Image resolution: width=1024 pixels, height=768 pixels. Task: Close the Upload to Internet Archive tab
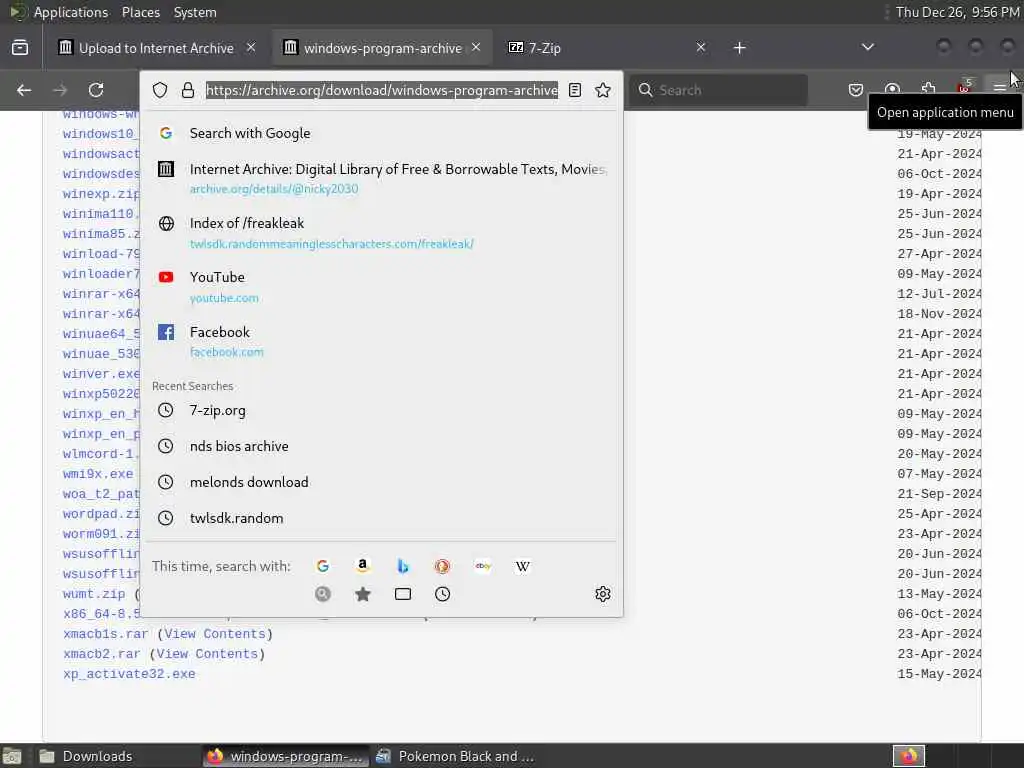(251, 47)
